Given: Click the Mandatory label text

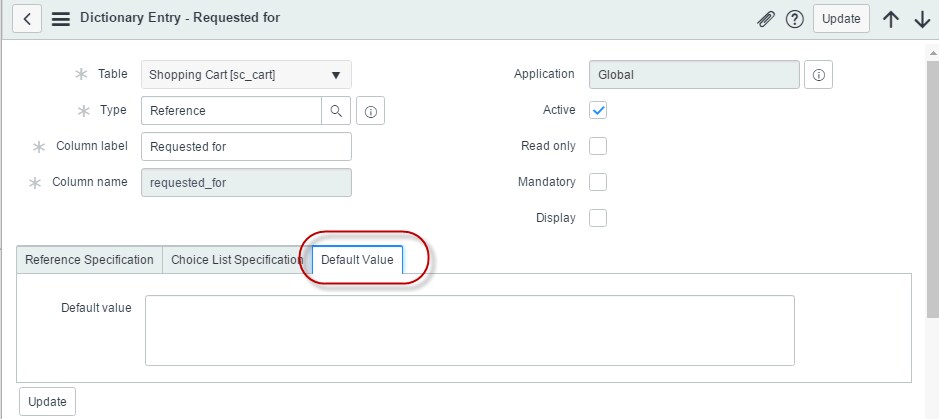Looking at the screenshot, I should [547, 182].
